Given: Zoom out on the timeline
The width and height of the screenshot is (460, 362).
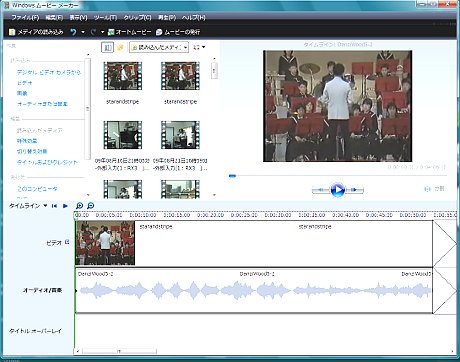Looking at the screenshot, I should [91, 206].
